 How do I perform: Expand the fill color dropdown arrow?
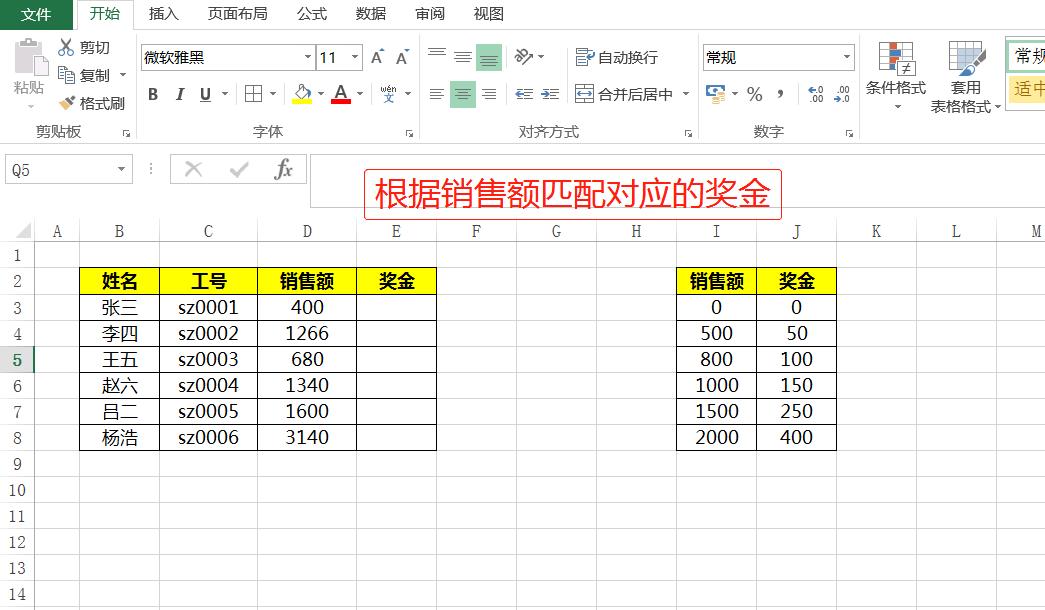pos(321,94)
